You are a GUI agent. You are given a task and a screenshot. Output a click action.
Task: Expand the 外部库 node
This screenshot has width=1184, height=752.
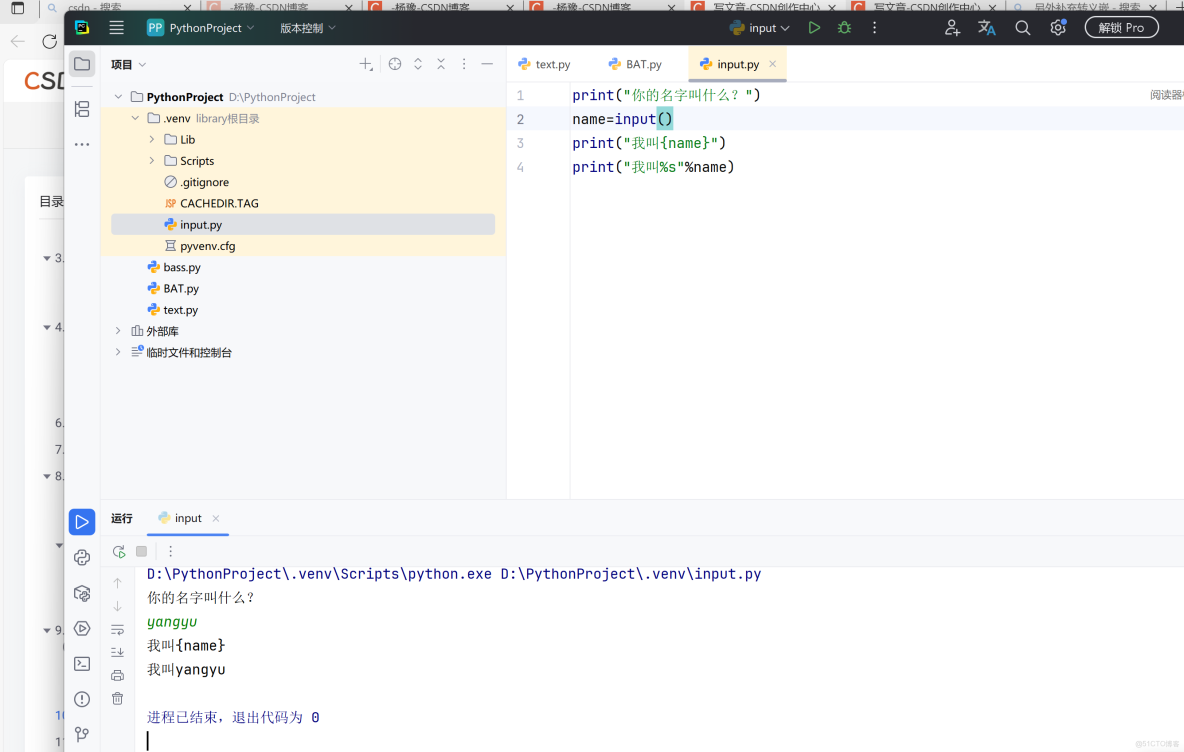coord(118,330)
